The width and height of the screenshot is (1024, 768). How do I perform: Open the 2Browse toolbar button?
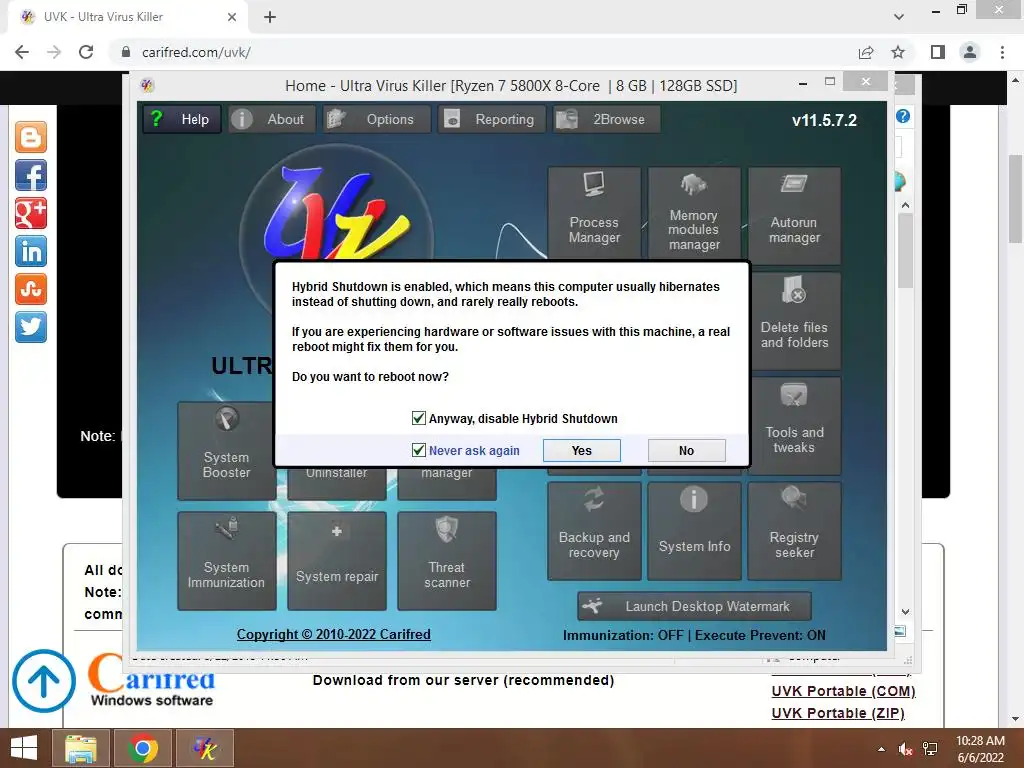pyautogui.click(x=607, y=120)
